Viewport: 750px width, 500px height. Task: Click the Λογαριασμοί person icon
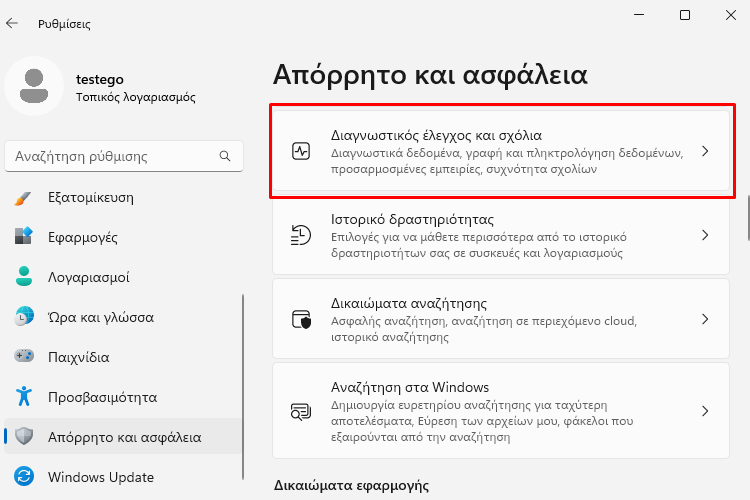[x=23, y=277]
